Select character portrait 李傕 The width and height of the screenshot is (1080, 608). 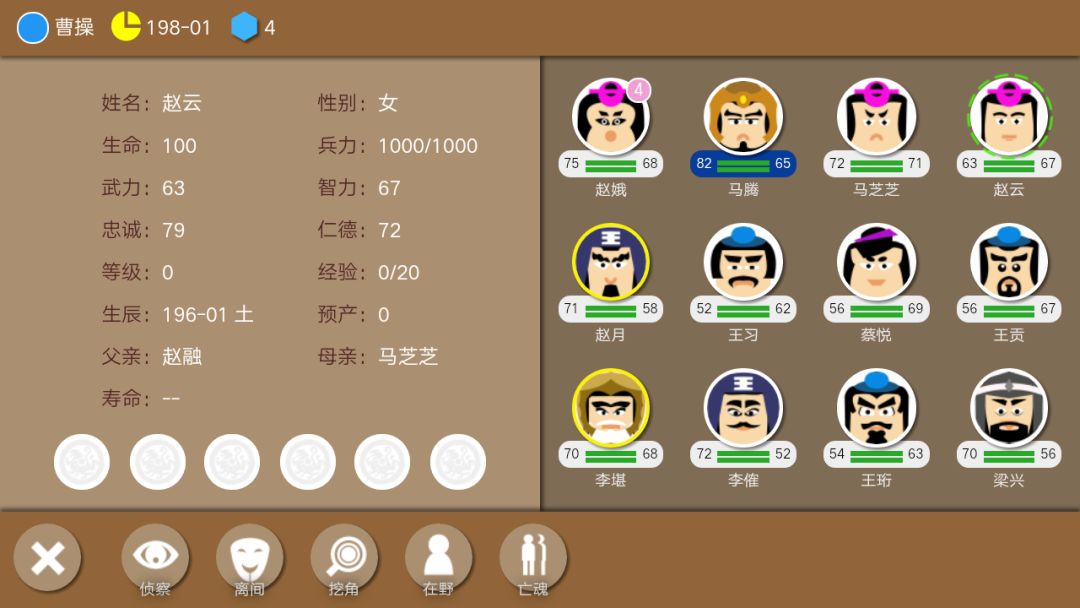(x=743, y=408)
